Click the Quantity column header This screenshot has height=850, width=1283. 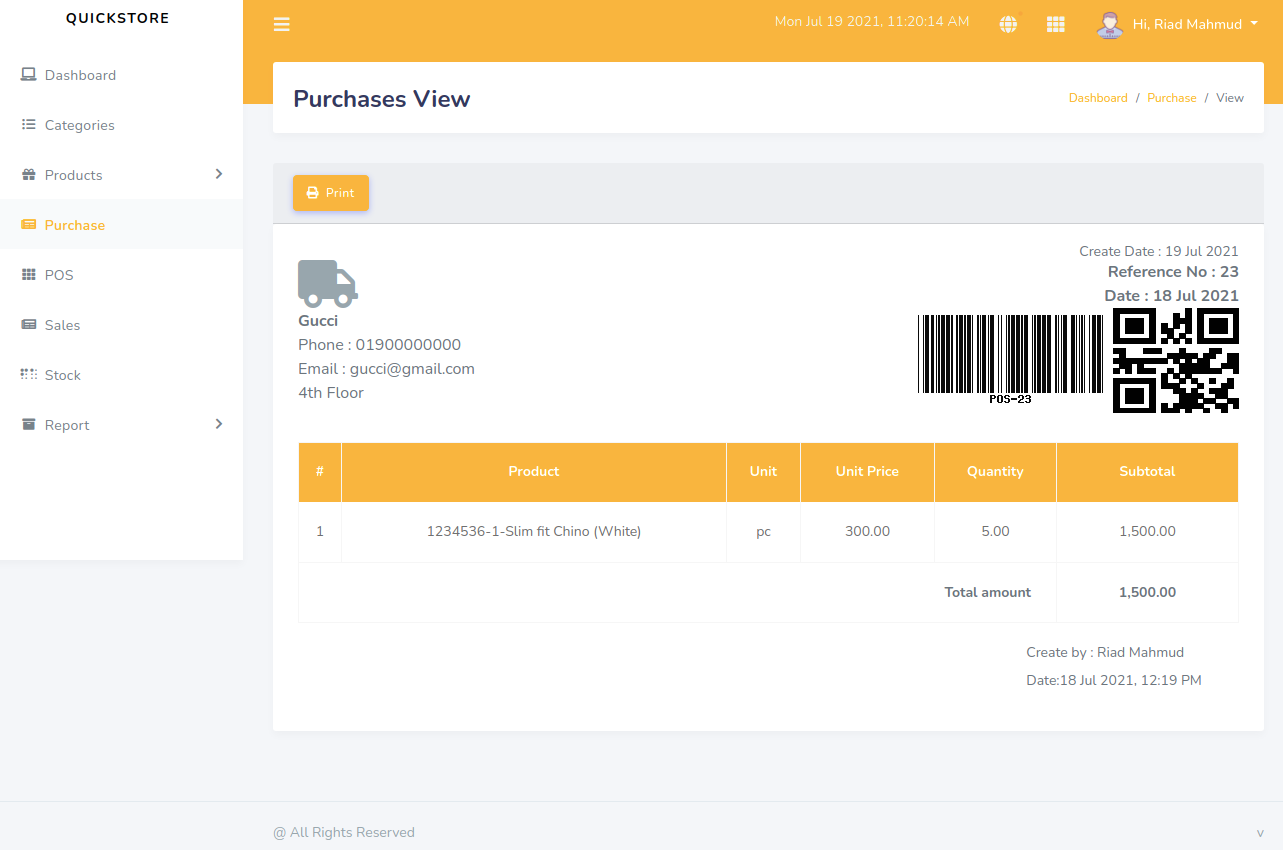995,471
